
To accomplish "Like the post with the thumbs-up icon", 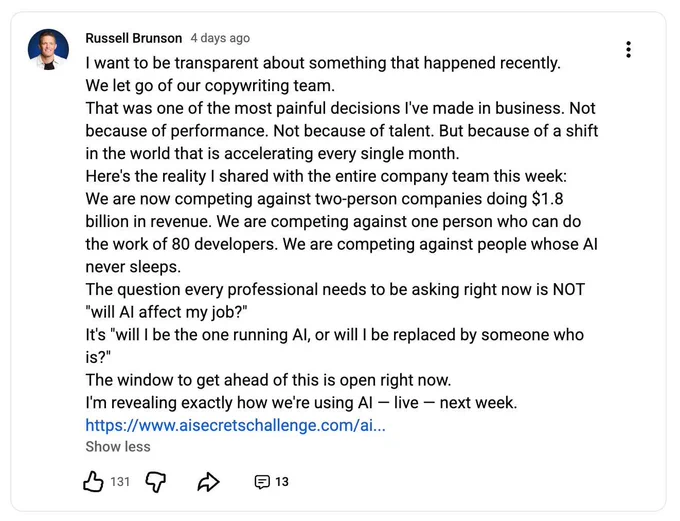I will click(x=93, y=482).
